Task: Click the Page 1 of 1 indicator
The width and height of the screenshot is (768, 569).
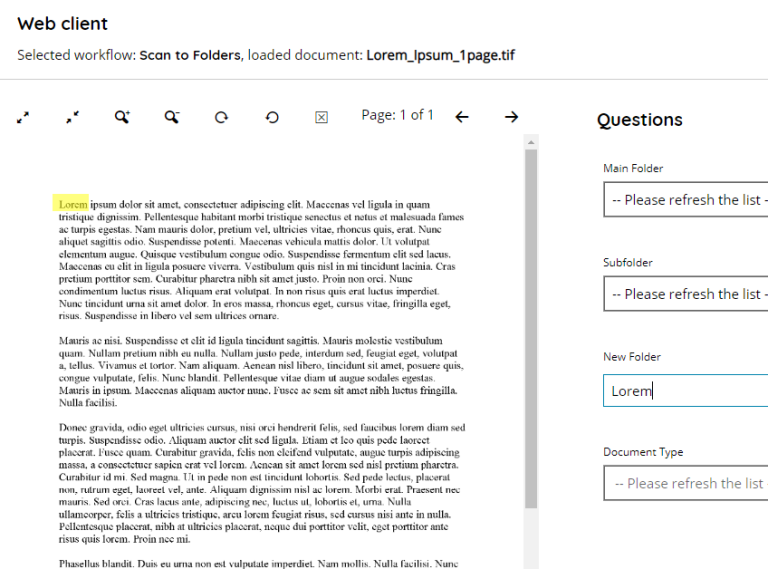Action: [397, 115]
